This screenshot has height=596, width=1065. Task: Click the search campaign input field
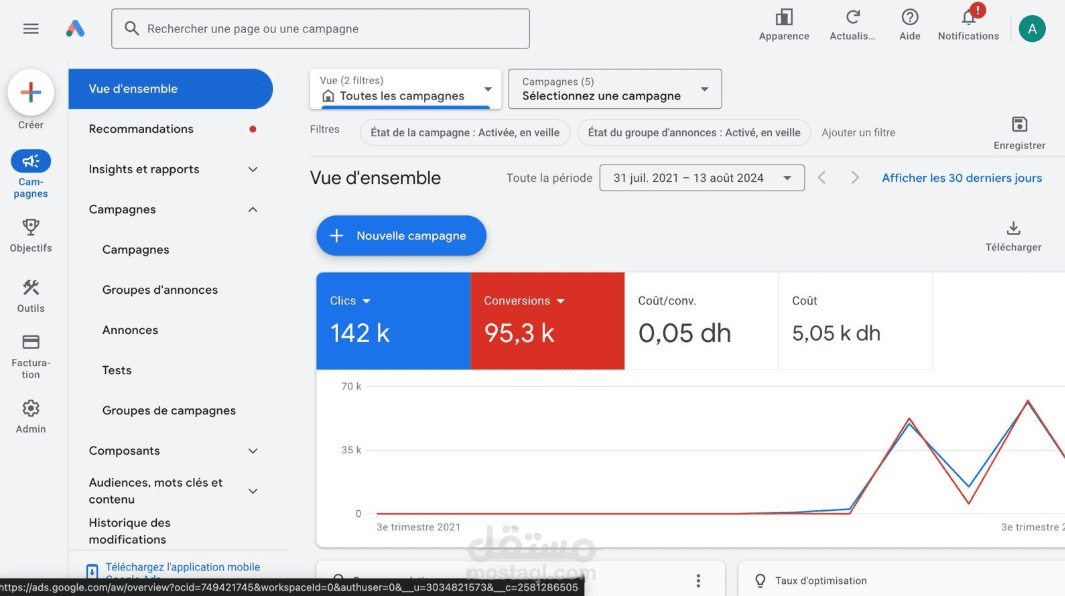pyautogui.click(x=321, y=29)
